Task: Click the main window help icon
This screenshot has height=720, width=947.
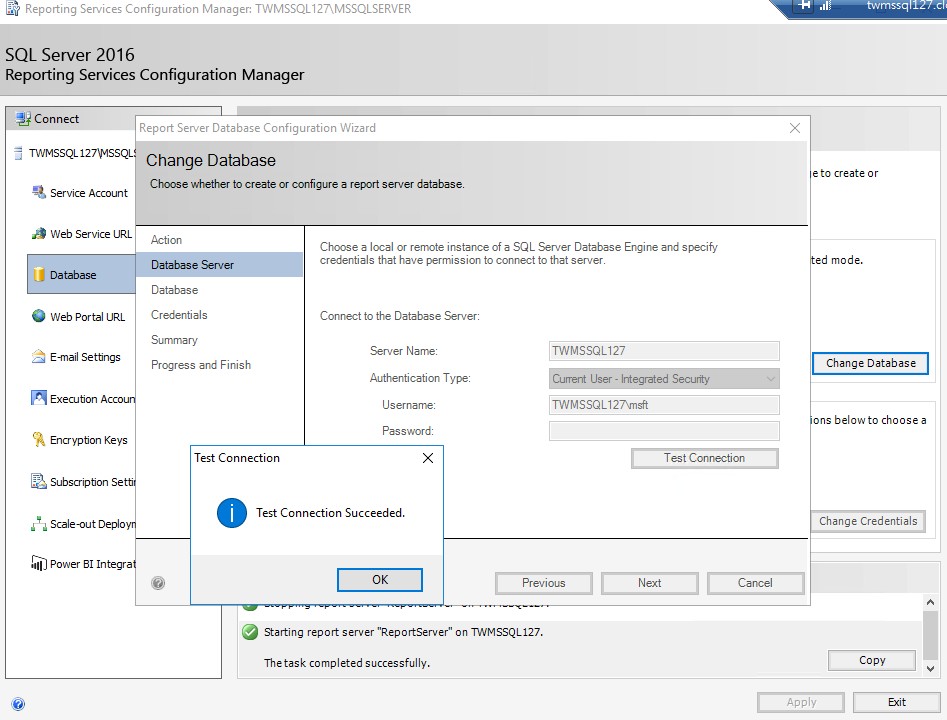Action: (x=18, y=704)
